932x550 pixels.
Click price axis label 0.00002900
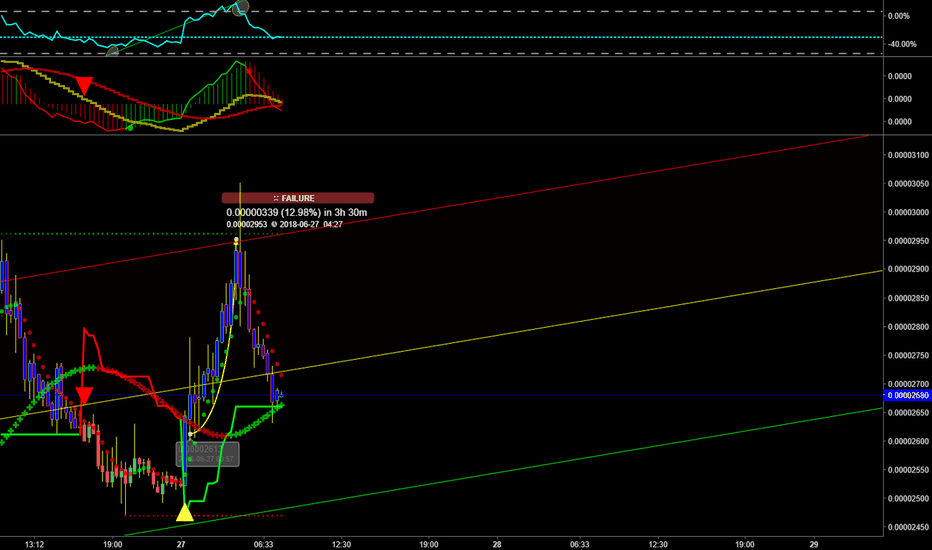click(908, 269)
